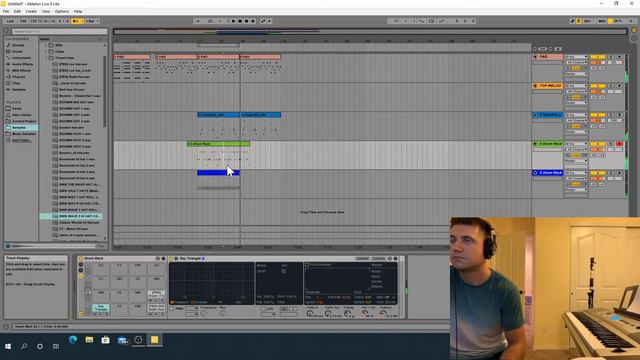Collapse the Closed Hats folder

46,58
